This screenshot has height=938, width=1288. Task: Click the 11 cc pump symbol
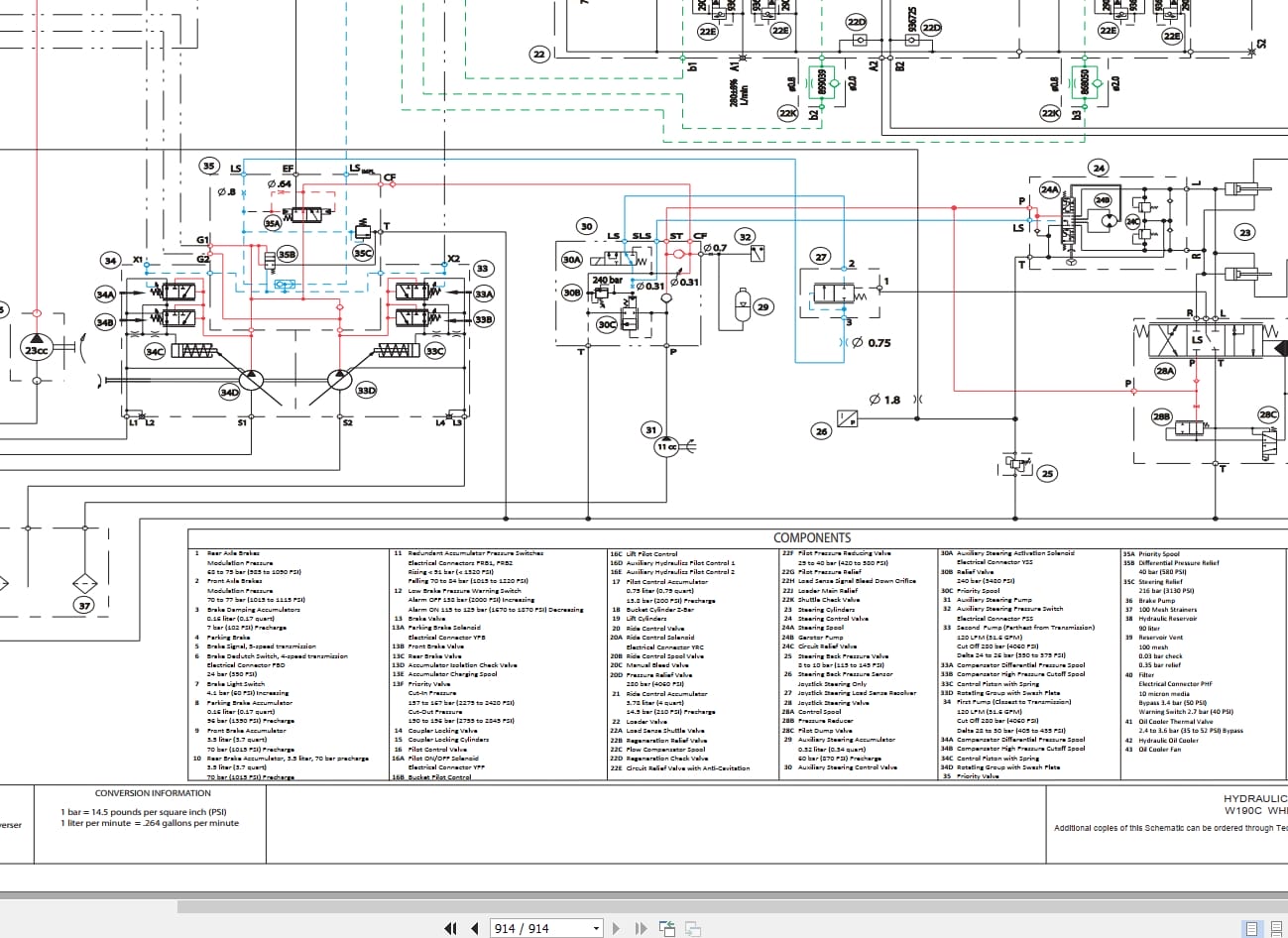666,447
